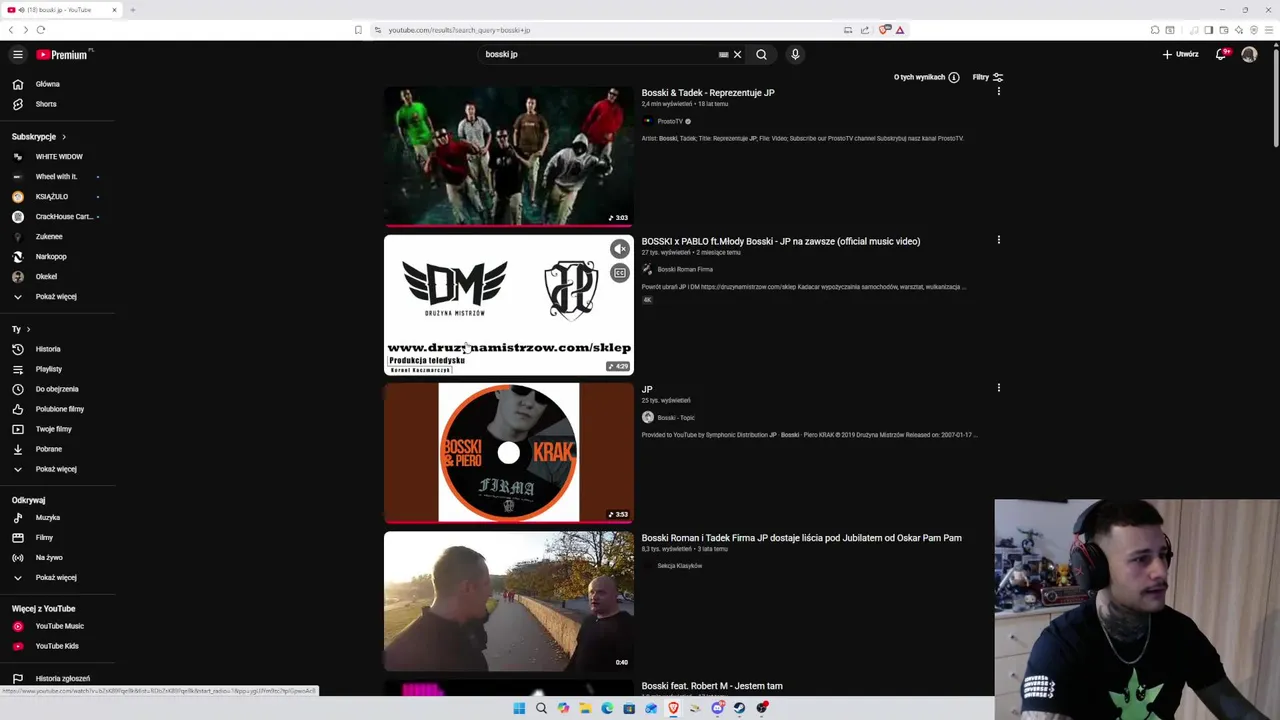The width and height of the screenshot is (1280, 720).
Task: Open BOSSKI x PABLO JP na zawsze title
Action: (780, 241)
